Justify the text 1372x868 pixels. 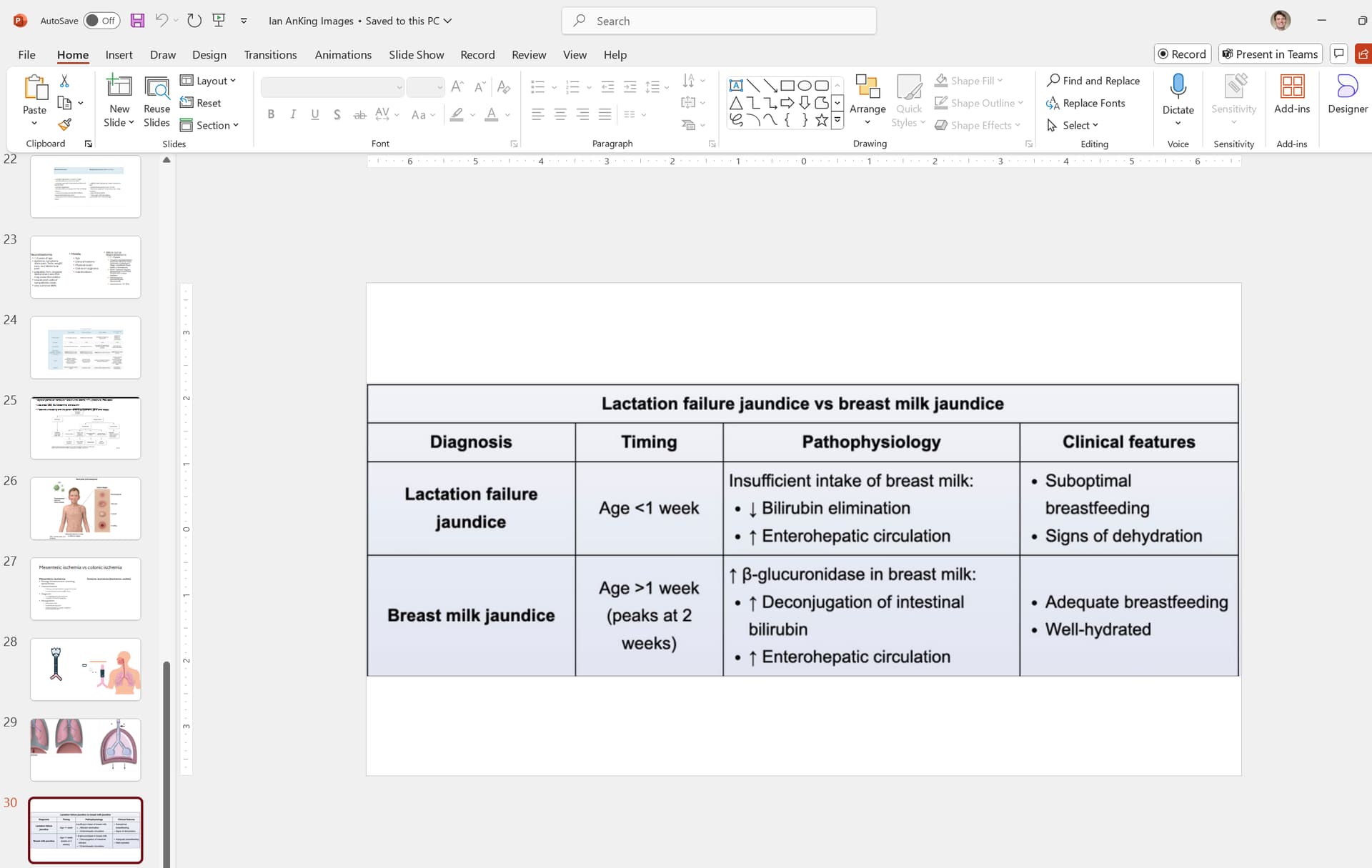605,114
